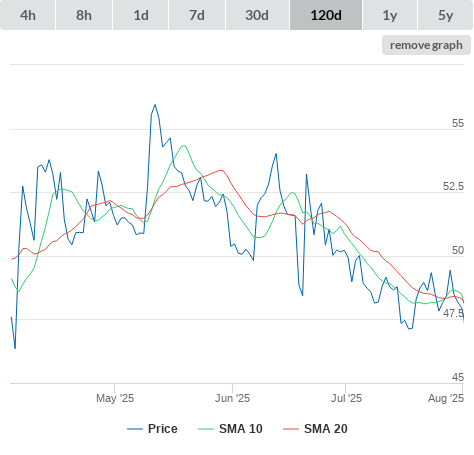Switch the chart to 1y view
This screenshot has width=474, height=455.
coord(390,15)
